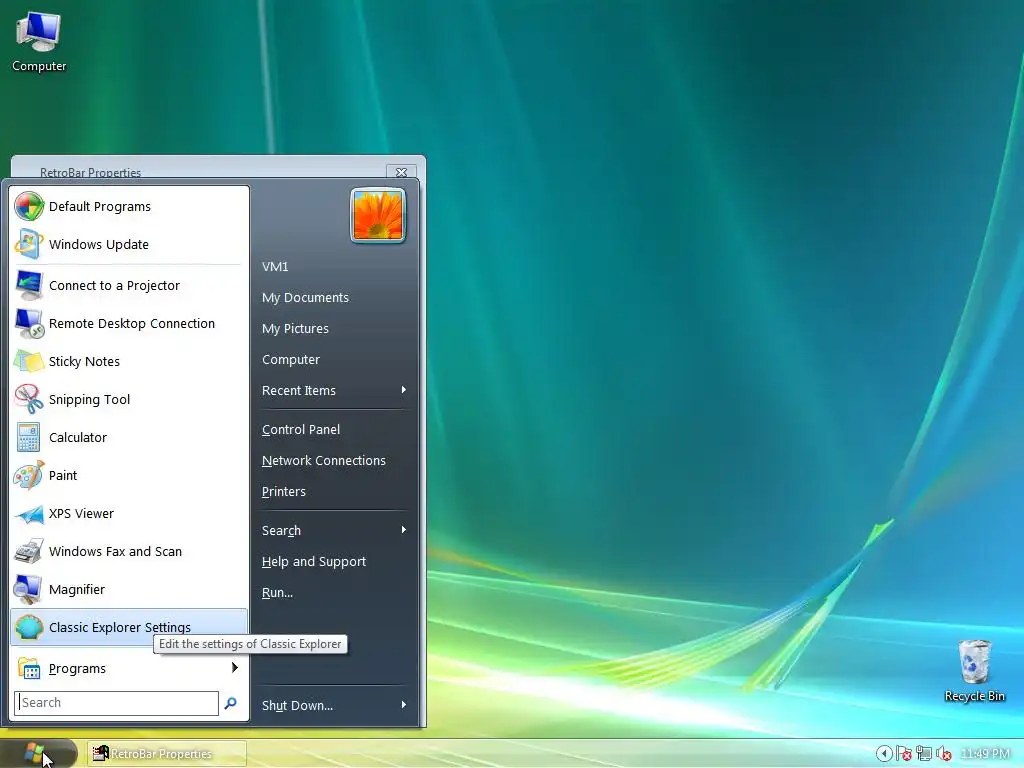Open My Pictures from Start menu
Viewport: 1024px width, 768px height.
tap(295, 328)
